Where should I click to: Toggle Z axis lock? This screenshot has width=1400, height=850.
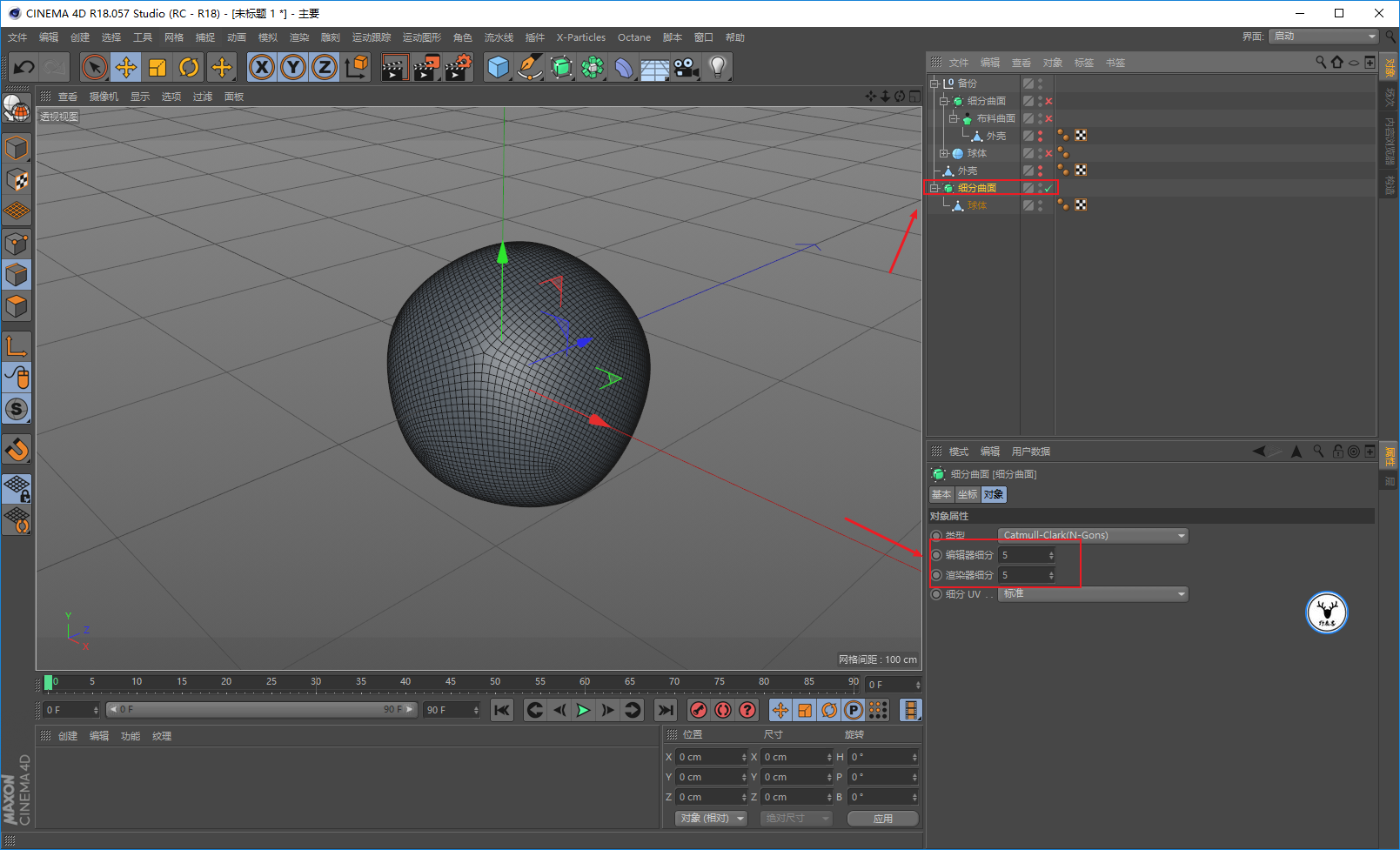click(325, 67)
